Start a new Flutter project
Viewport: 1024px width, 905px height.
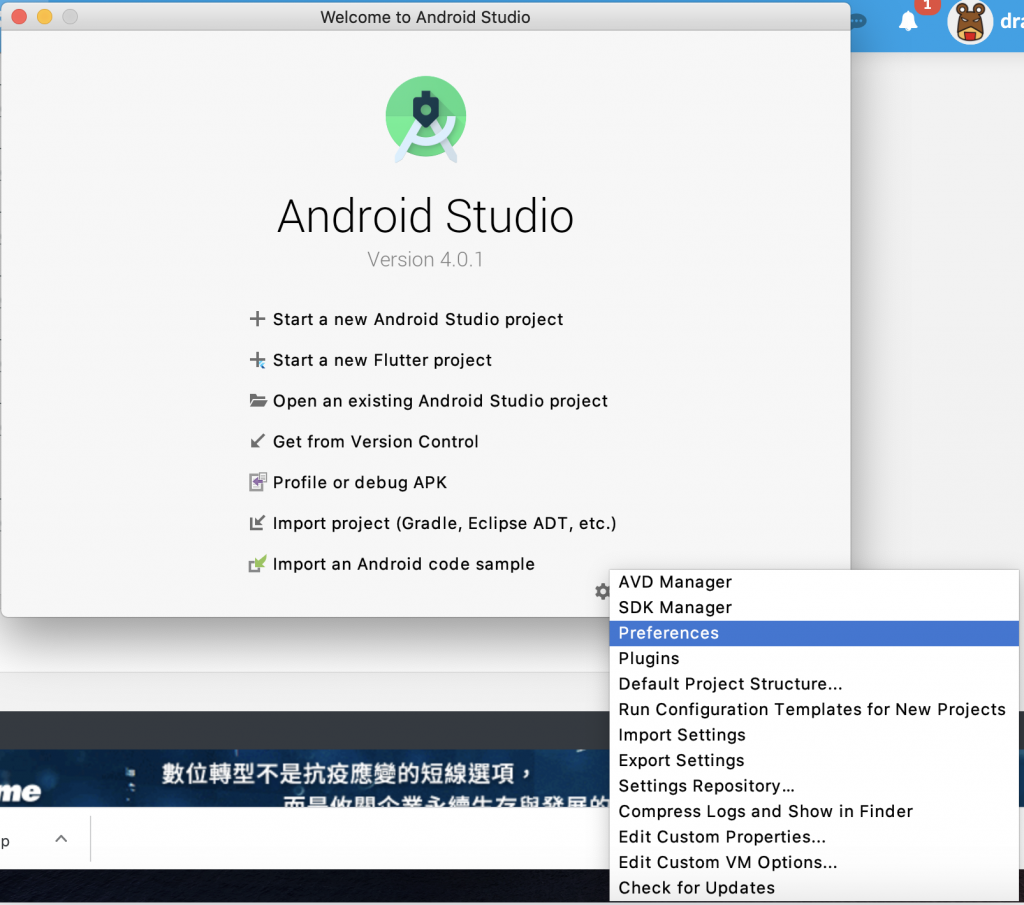point(382,360)
